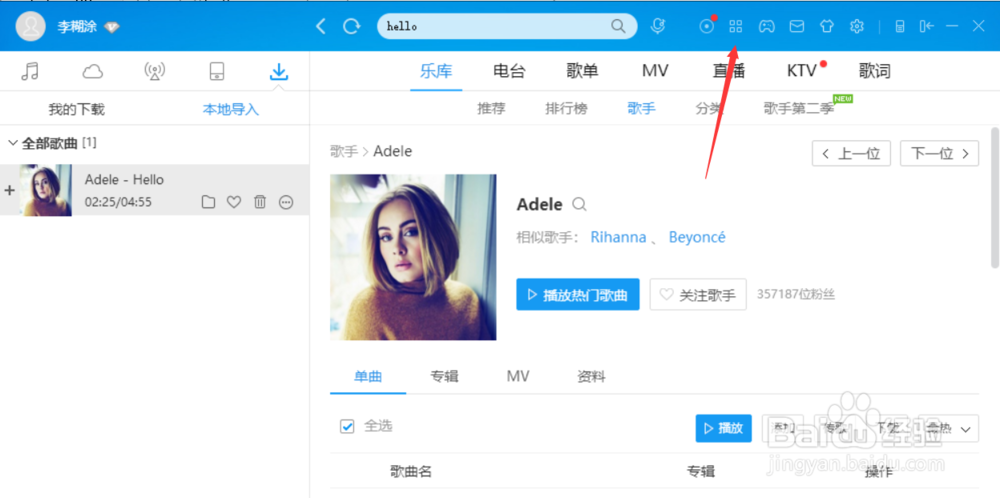Click the remote control icon
This screenshot has height=498, width=1000.
coord(900,26)
